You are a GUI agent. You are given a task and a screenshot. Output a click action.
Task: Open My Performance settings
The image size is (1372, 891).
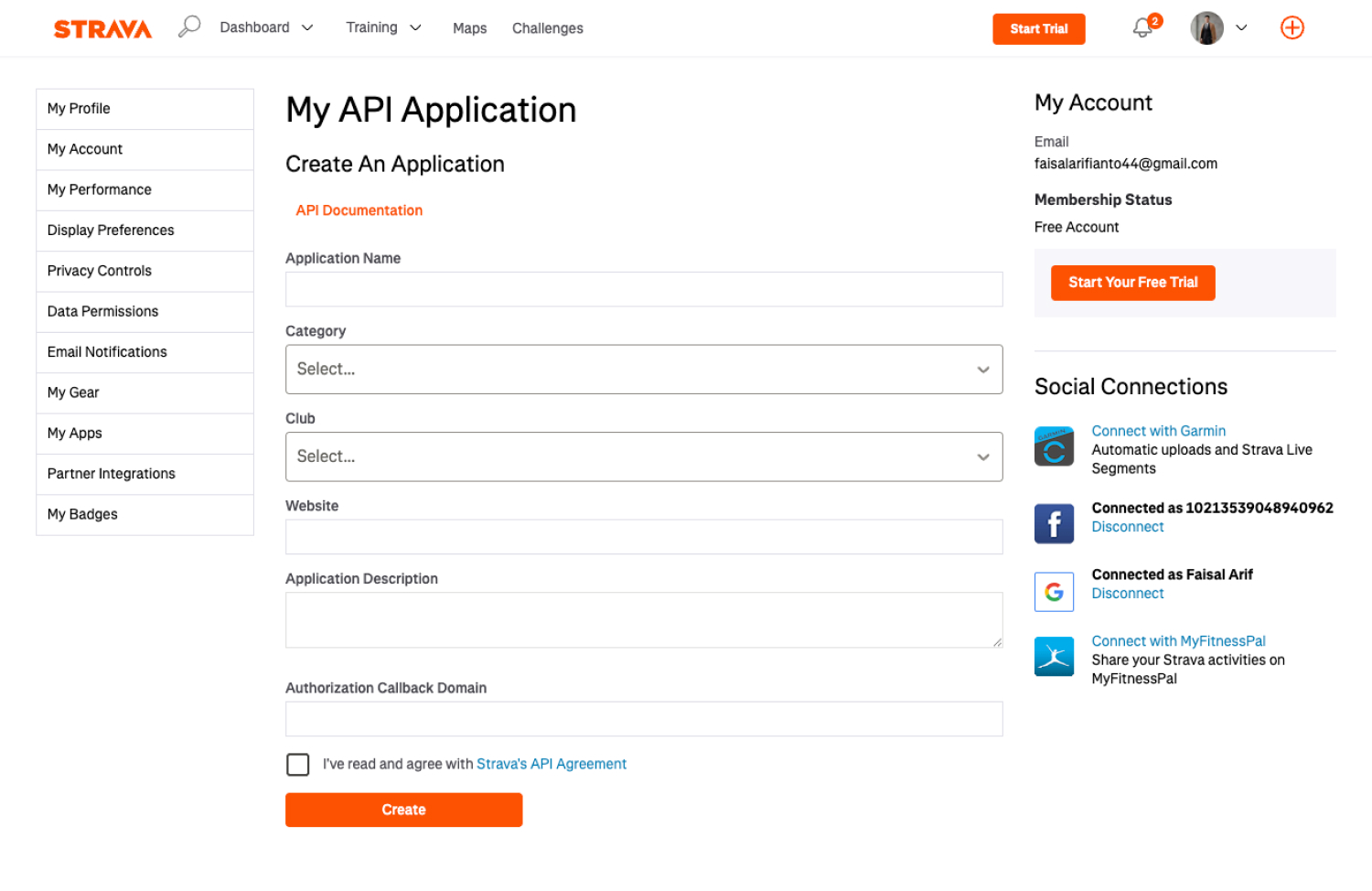145,190
